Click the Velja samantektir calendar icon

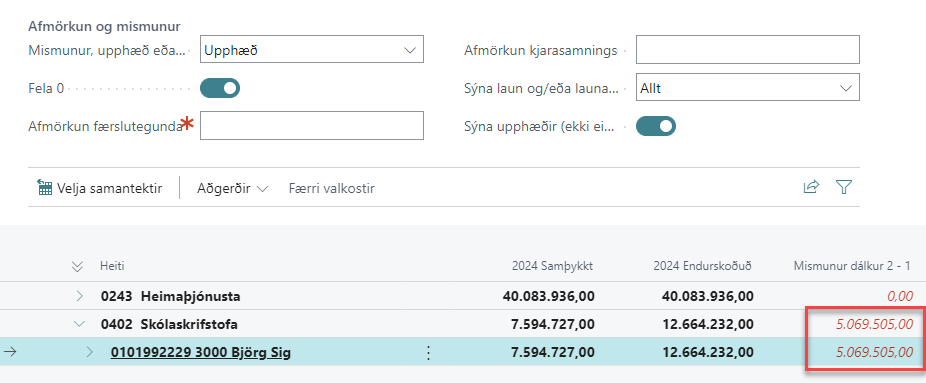tap(44, 188)
